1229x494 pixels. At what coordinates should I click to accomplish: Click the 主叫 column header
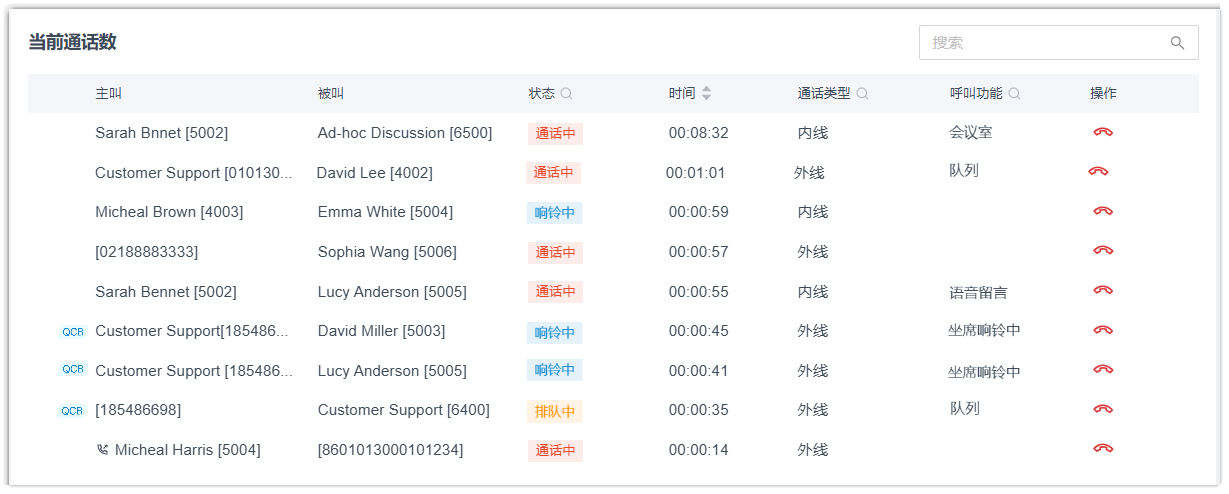108,93
